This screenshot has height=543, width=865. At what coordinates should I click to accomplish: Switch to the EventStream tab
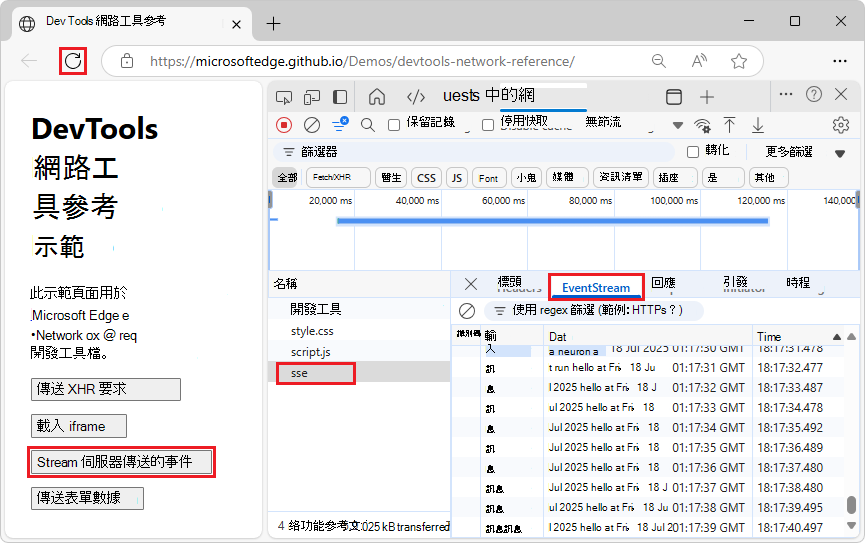point(596,288)
